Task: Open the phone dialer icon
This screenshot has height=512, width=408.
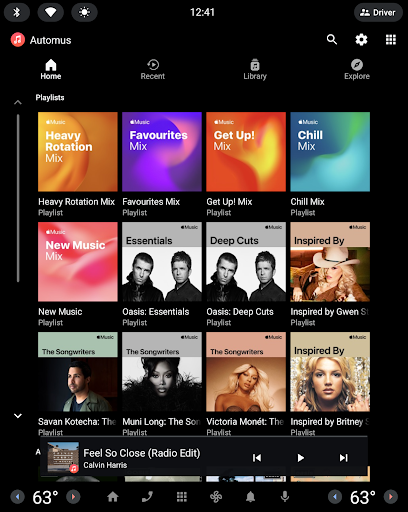Action: 147,497
